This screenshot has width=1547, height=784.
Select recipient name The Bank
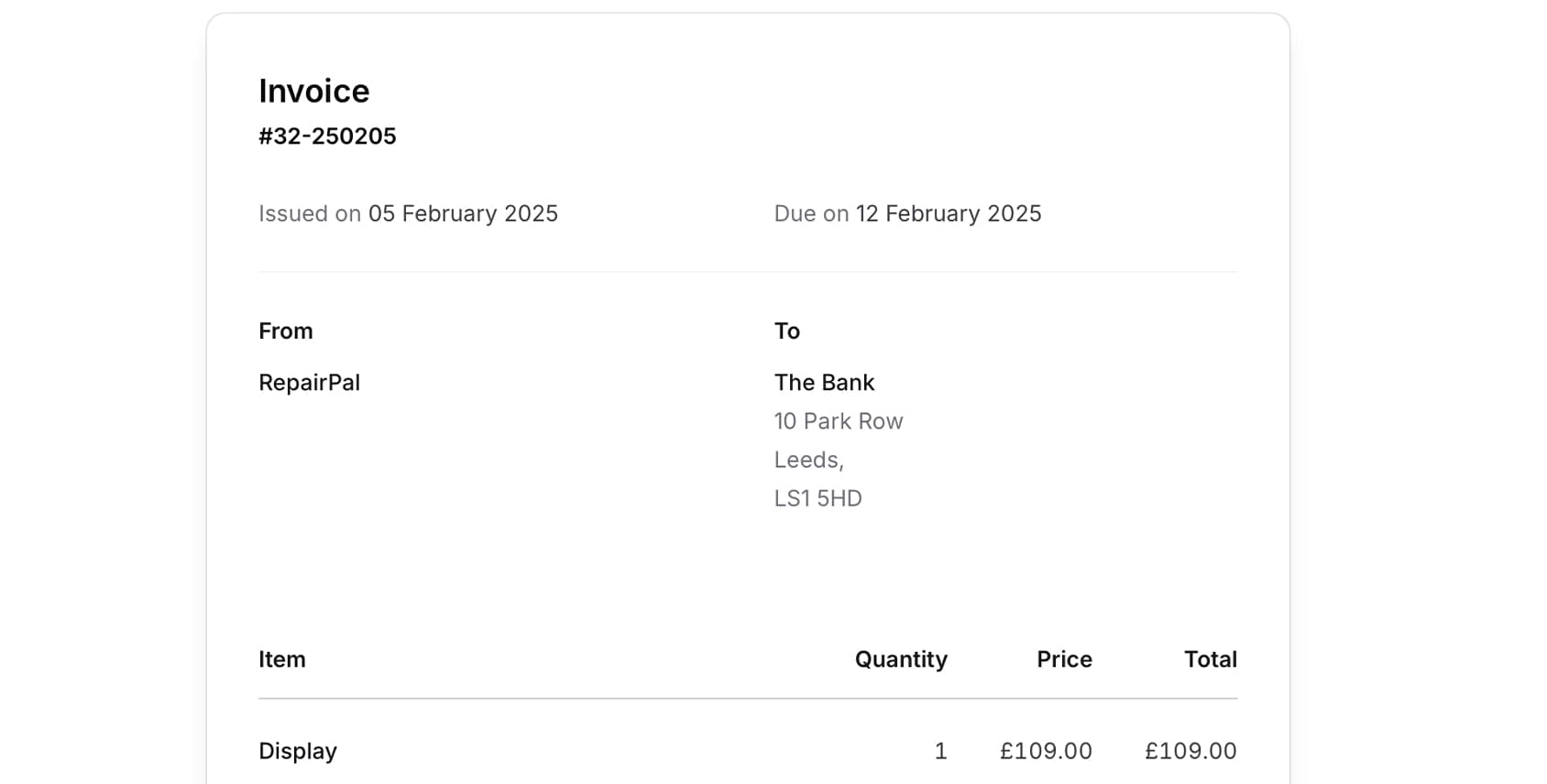tap(824, 383)
